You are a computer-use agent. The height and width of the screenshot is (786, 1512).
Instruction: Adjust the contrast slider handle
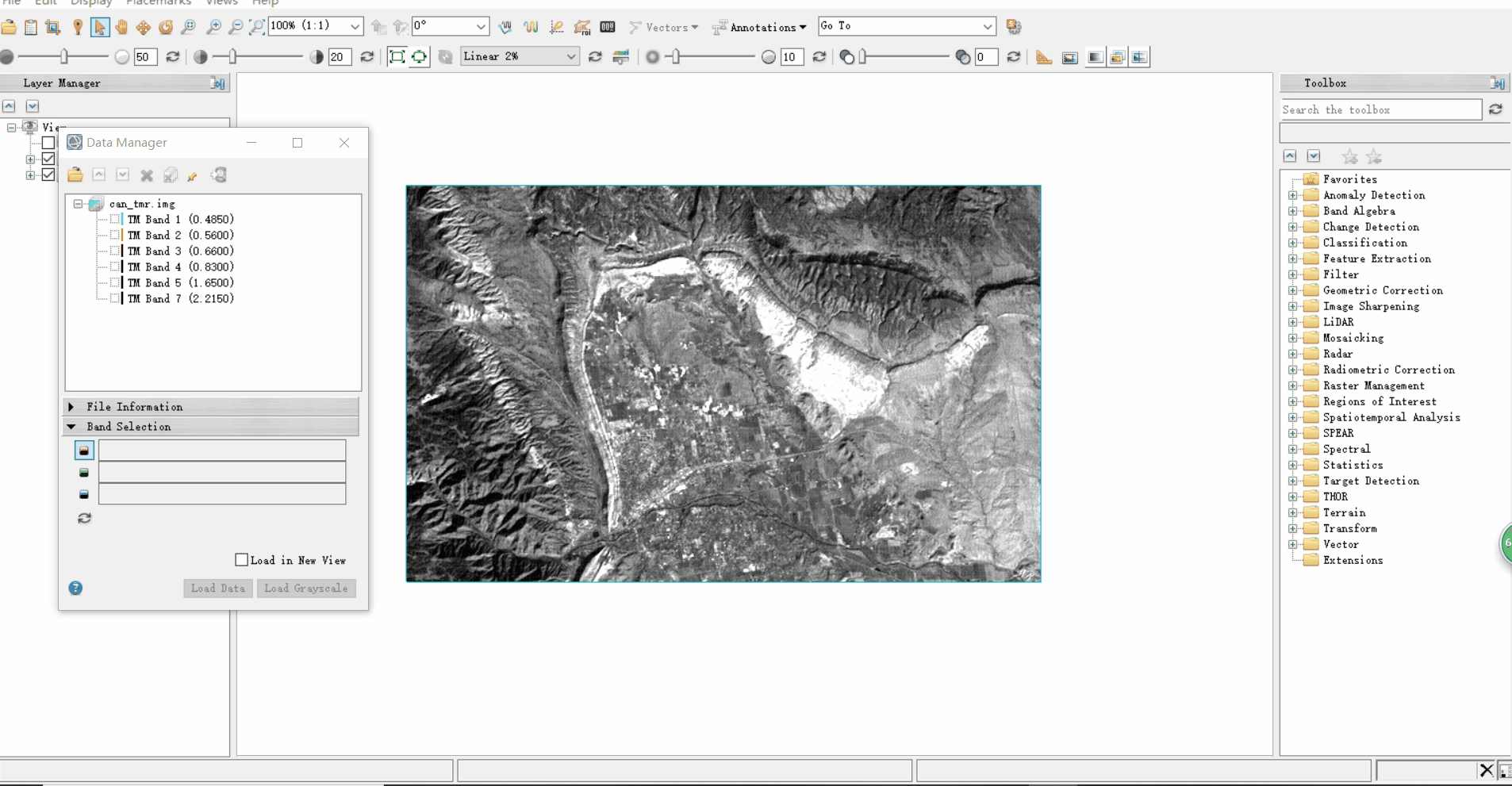click(232, 57)
